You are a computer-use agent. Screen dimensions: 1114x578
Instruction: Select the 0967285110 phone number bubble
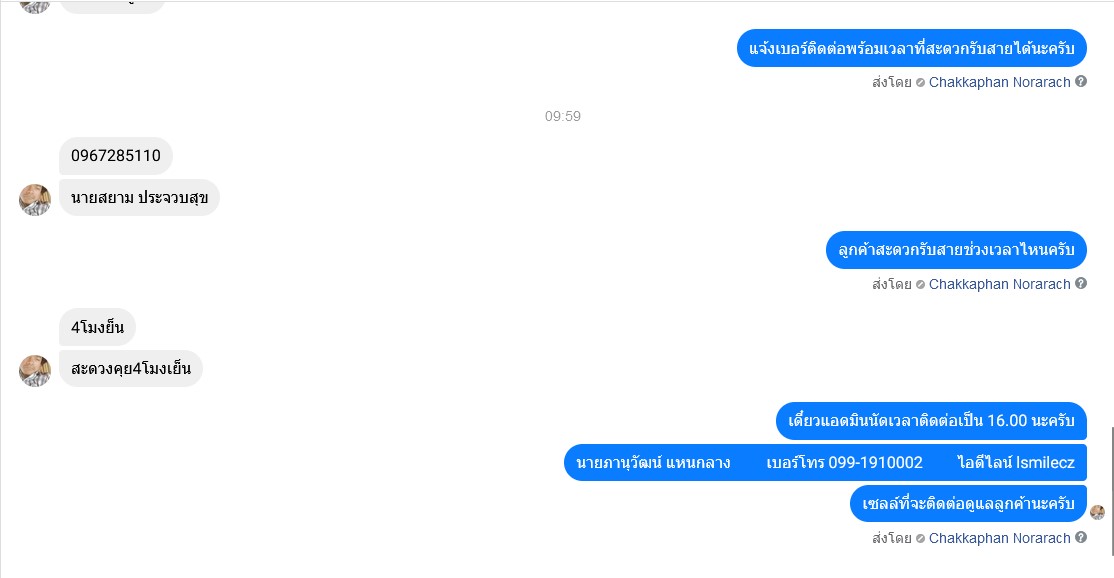click(x=116, y=156)
